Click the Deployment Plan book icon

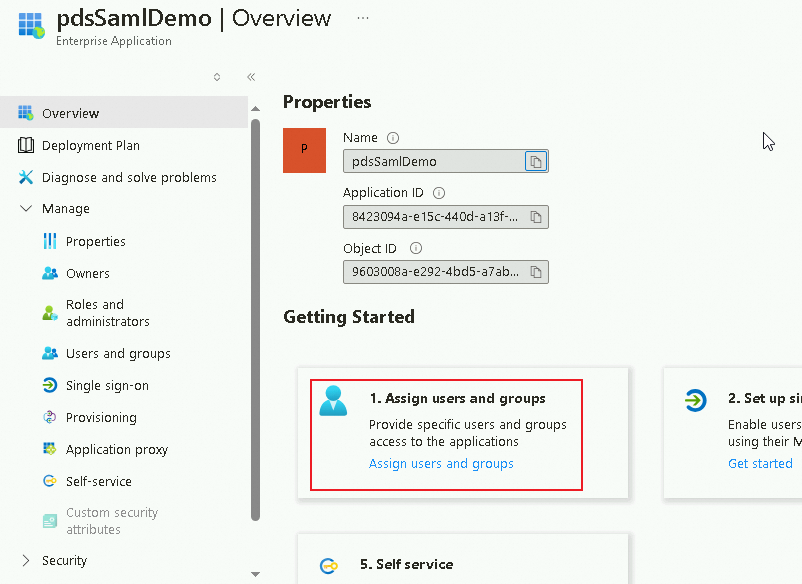click(x=26, y=145)
